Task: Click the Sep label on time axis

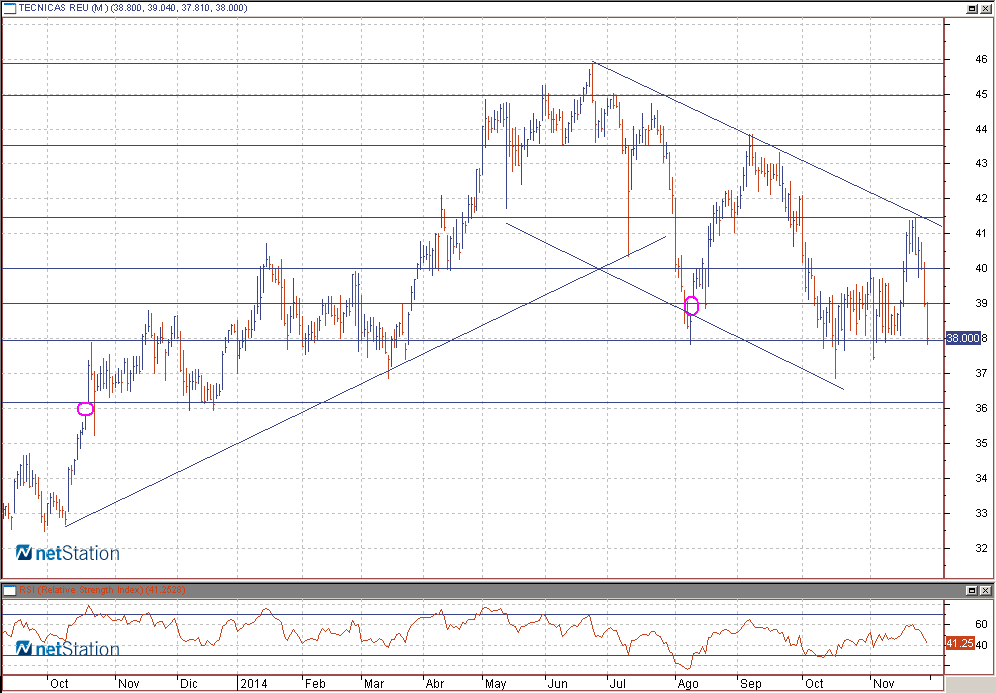Action: click(751, 684)
